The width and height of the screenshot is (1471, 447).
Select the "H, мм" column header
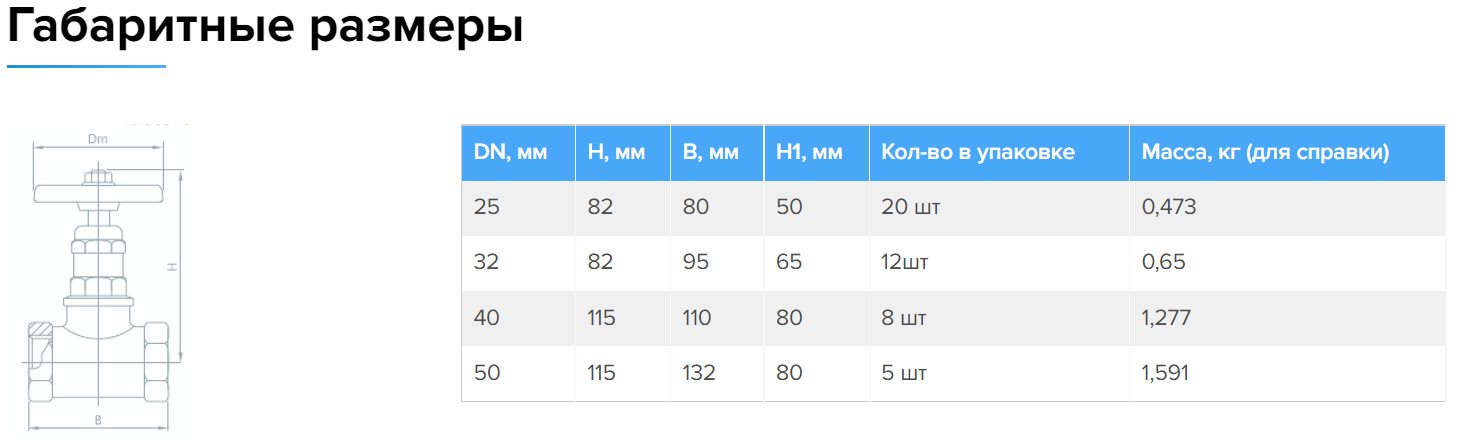point(616,153)
